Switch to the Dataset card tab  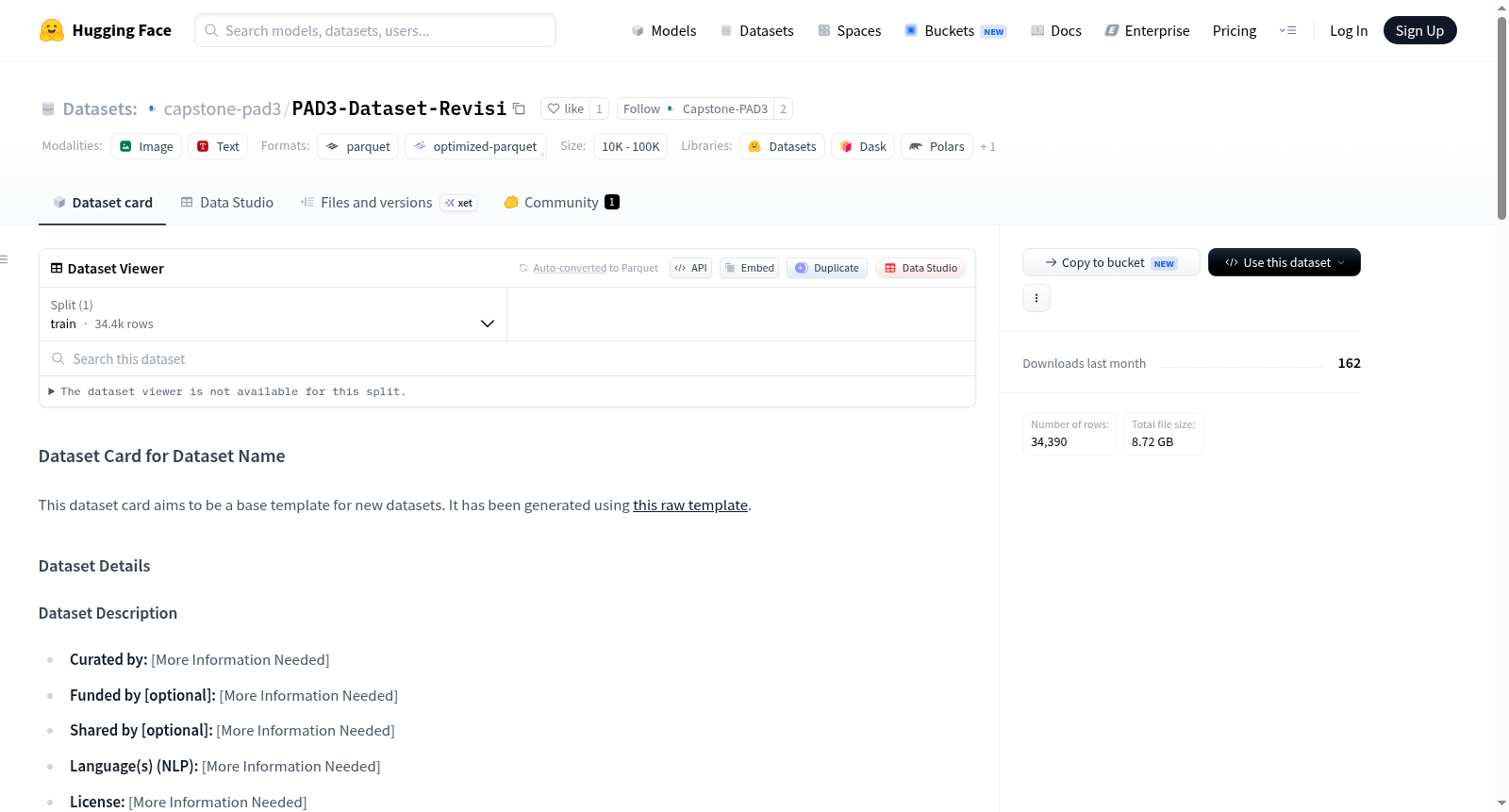103,203
